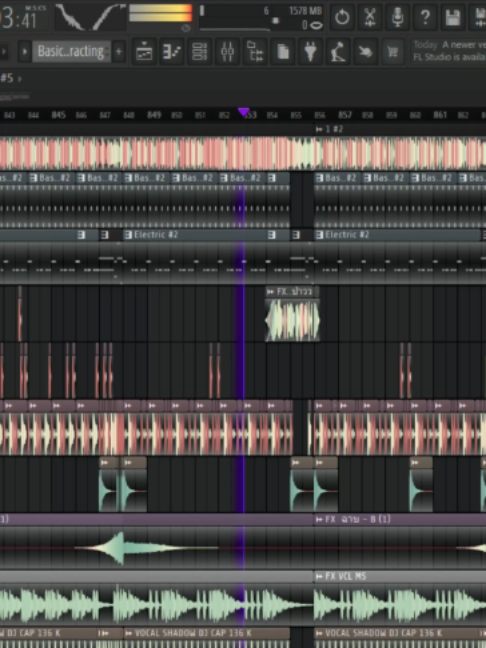Save the project with the floppy disk icon
486x648 pixels.
point(453,17)
